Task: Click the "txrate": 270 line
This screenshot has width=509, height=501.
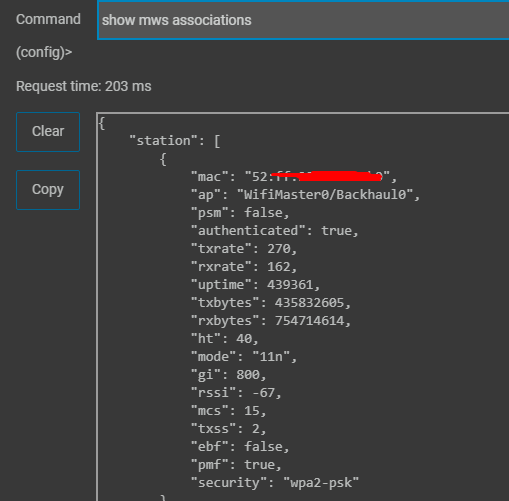Action: click(x=244, y=249)
